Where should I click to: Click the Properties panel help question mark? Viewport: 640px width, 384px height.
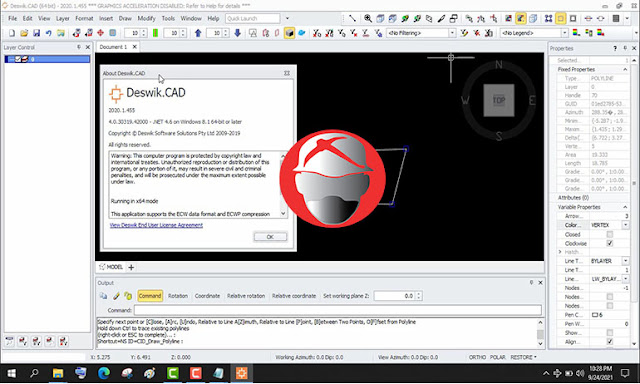[615, 48]
